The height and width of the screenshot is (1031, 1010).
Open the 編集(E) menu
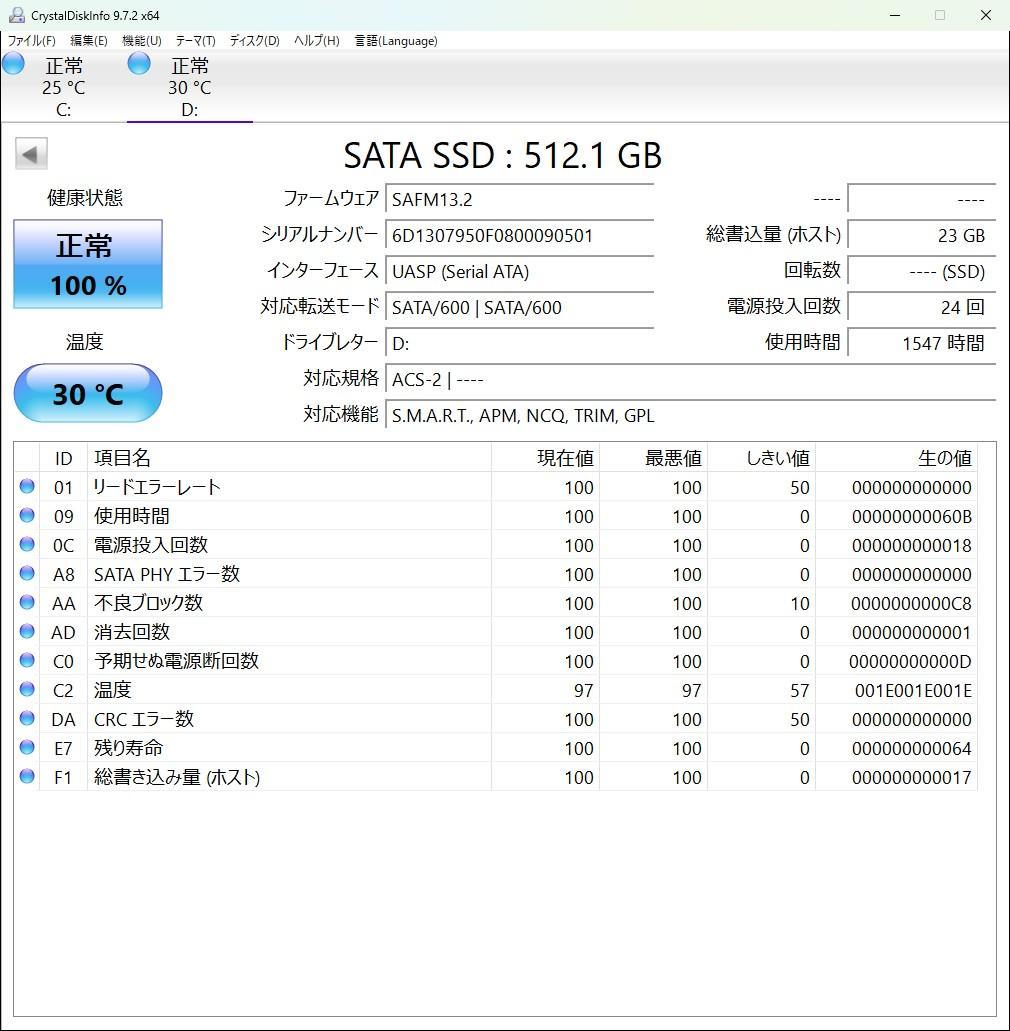(89, 41)
